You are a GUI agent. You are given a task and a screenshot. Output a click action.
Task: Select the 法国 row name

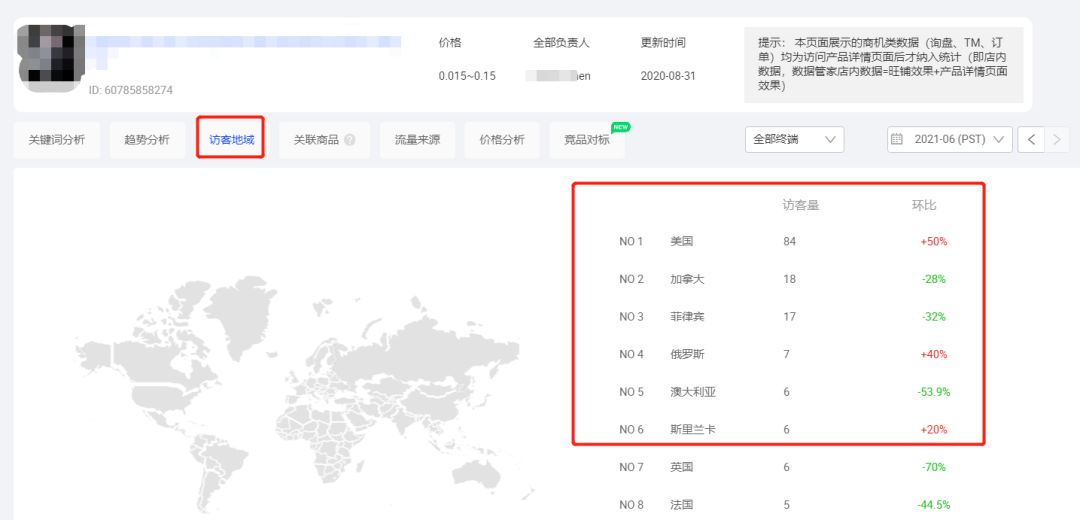681,504
